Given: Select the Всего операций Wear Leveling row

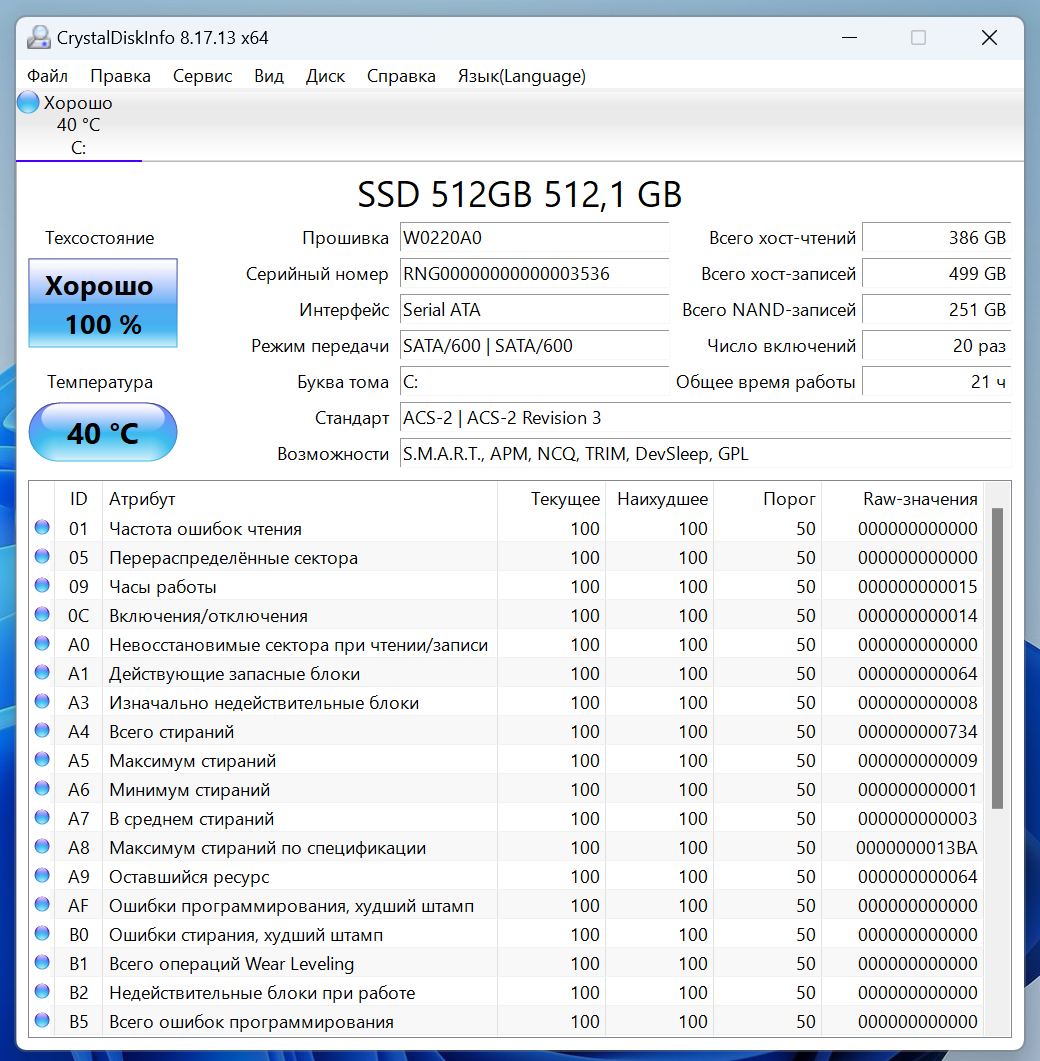Looking at the screenshot, I should pyautogui.click(x=507, y=964).
